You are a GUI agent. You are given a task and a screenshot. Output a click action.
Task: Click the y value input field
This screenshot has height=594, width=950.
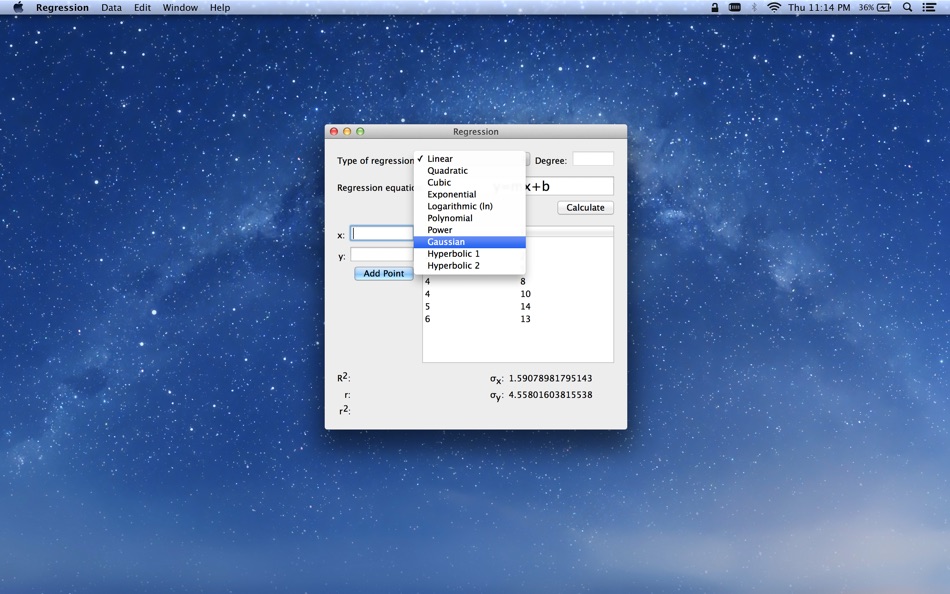pos(382,255)
